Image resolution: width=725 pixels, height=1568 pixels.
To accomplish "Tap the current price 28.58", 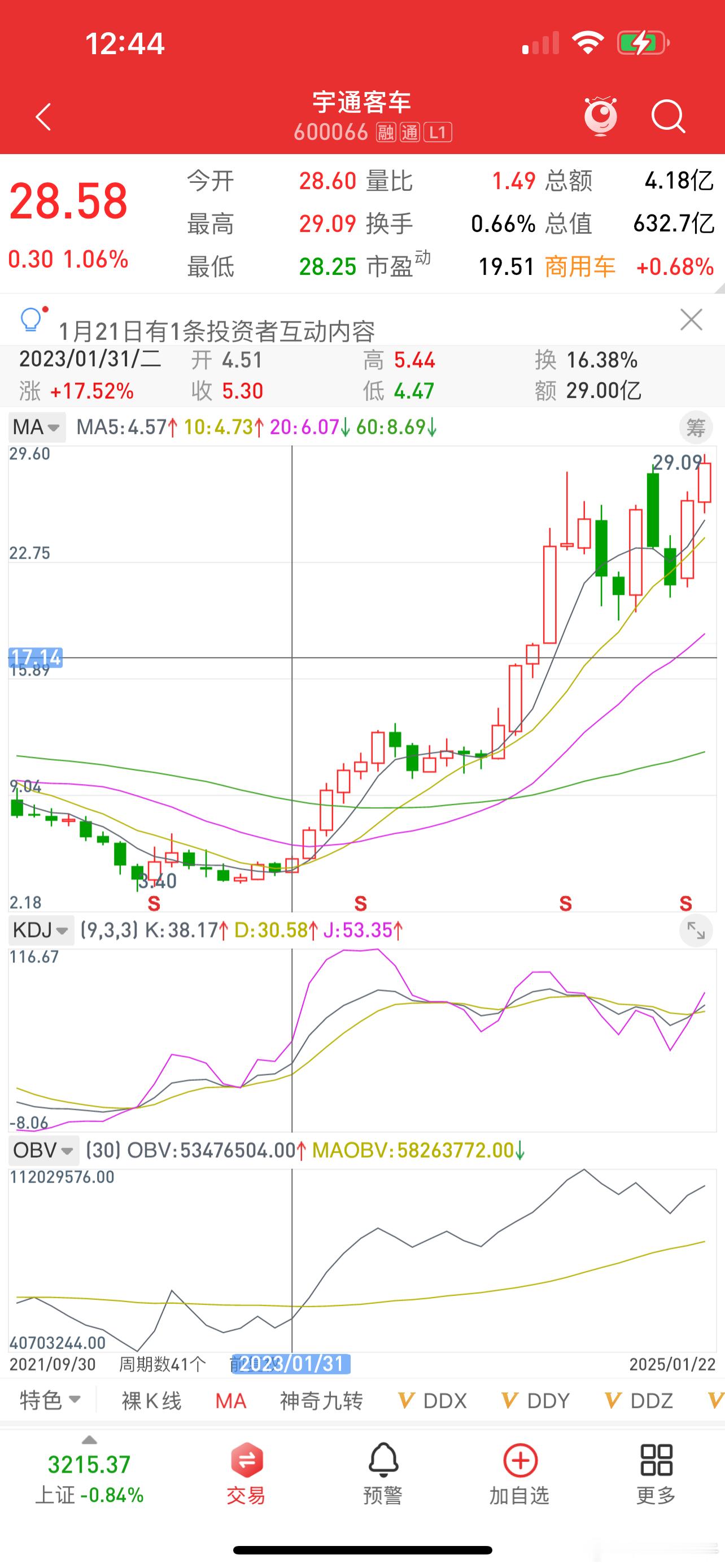I will tap(68, 202).
